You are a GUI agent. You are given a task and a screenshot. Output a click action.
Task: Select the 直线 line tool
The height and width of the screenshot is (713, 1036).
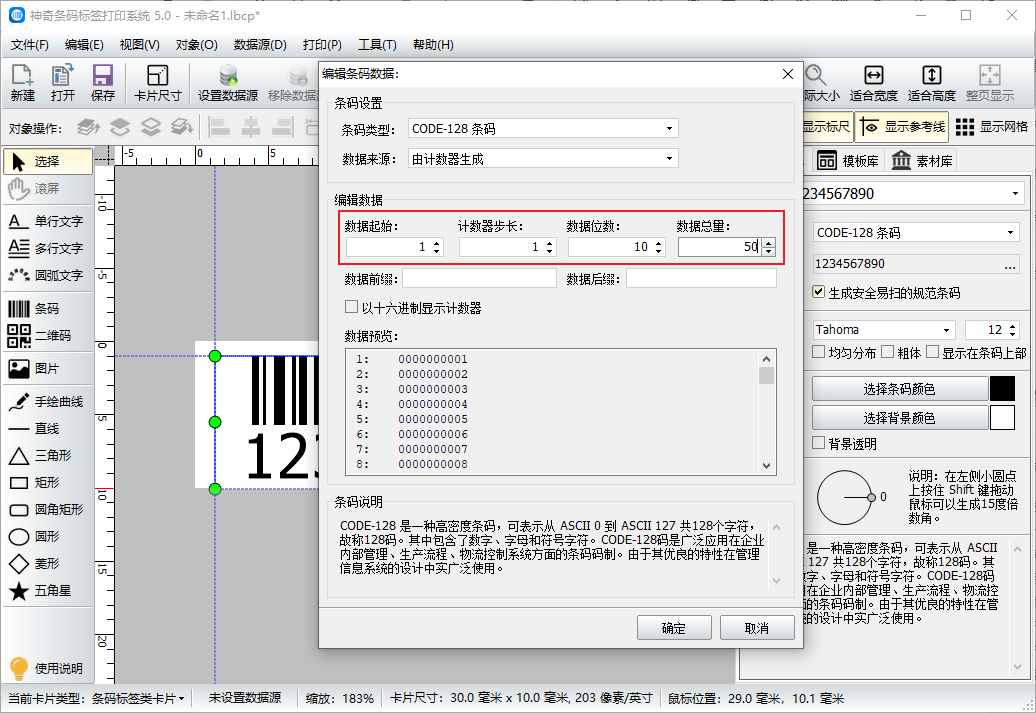(48, 429)
